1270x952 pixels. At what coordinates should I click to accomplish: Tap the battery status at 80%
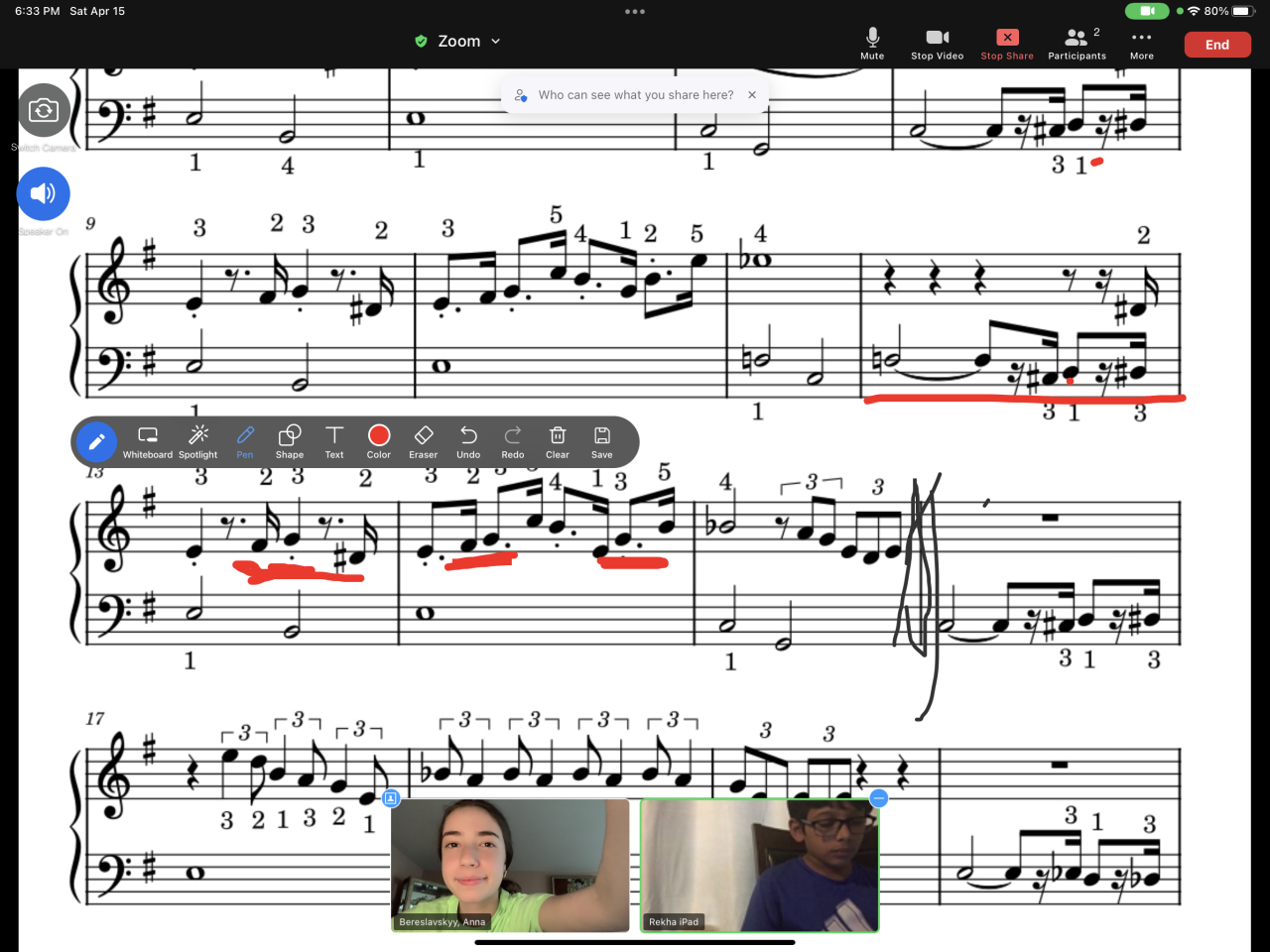1227,11
